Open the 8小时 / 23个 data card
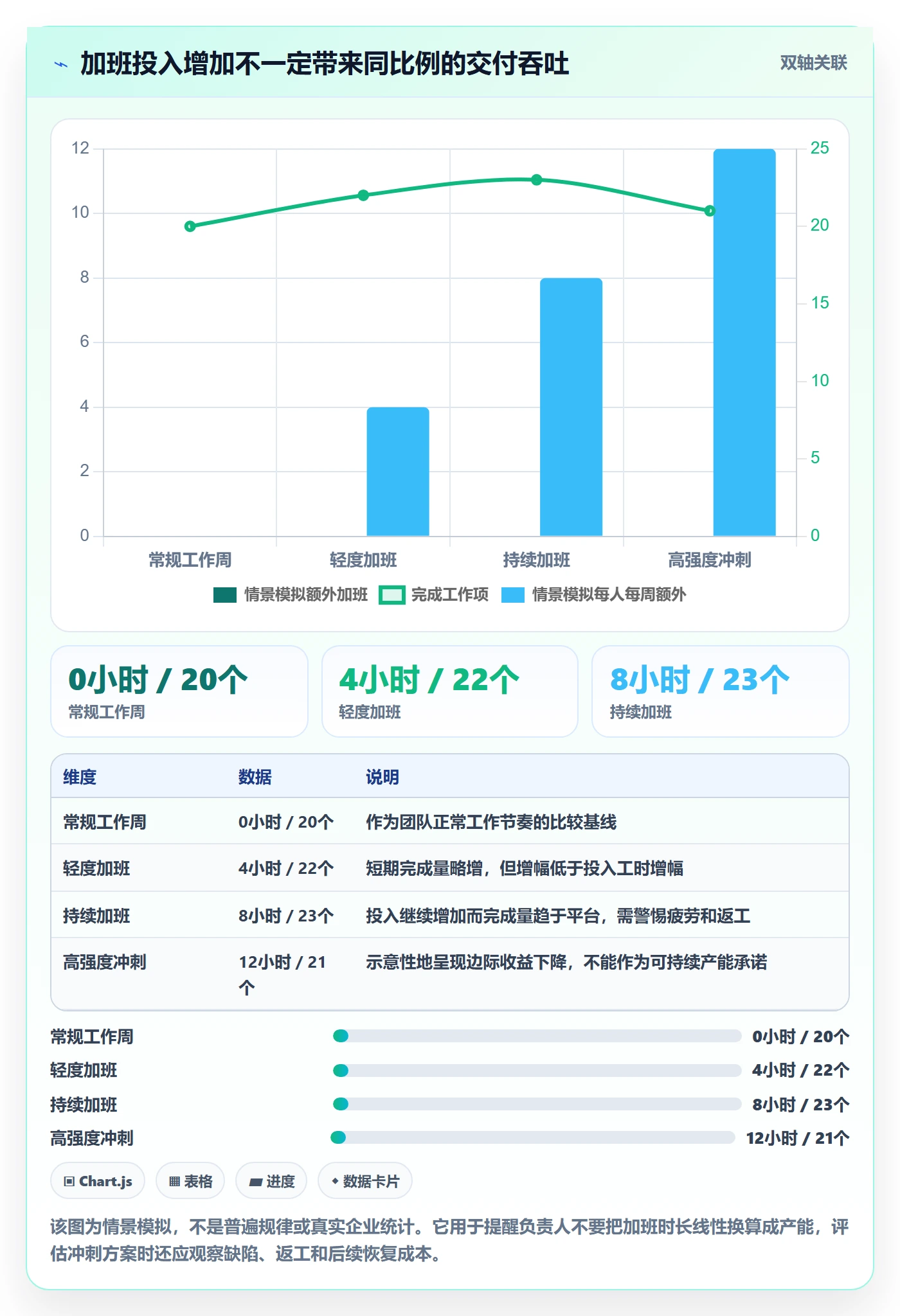The width and height of the screenshot is (900, 1316). tap(721, 691)
